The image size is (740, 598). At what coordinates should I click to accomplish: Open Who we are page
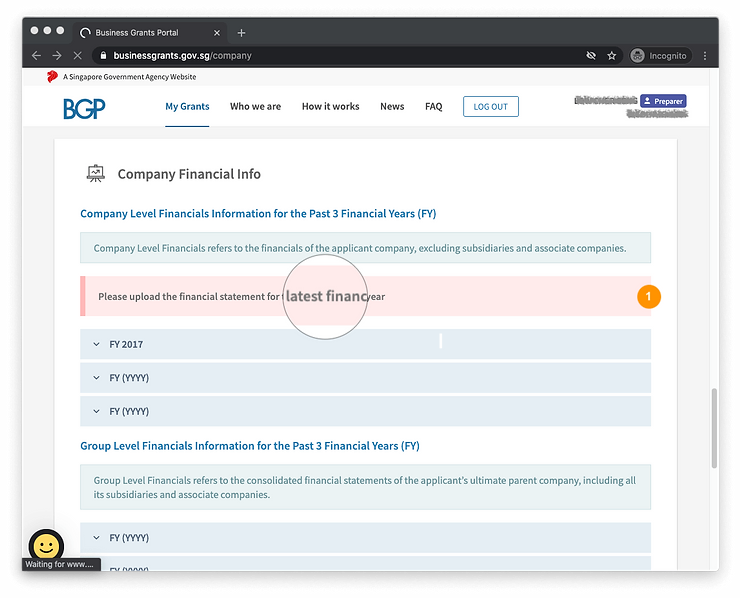click(x=255, y=107)
